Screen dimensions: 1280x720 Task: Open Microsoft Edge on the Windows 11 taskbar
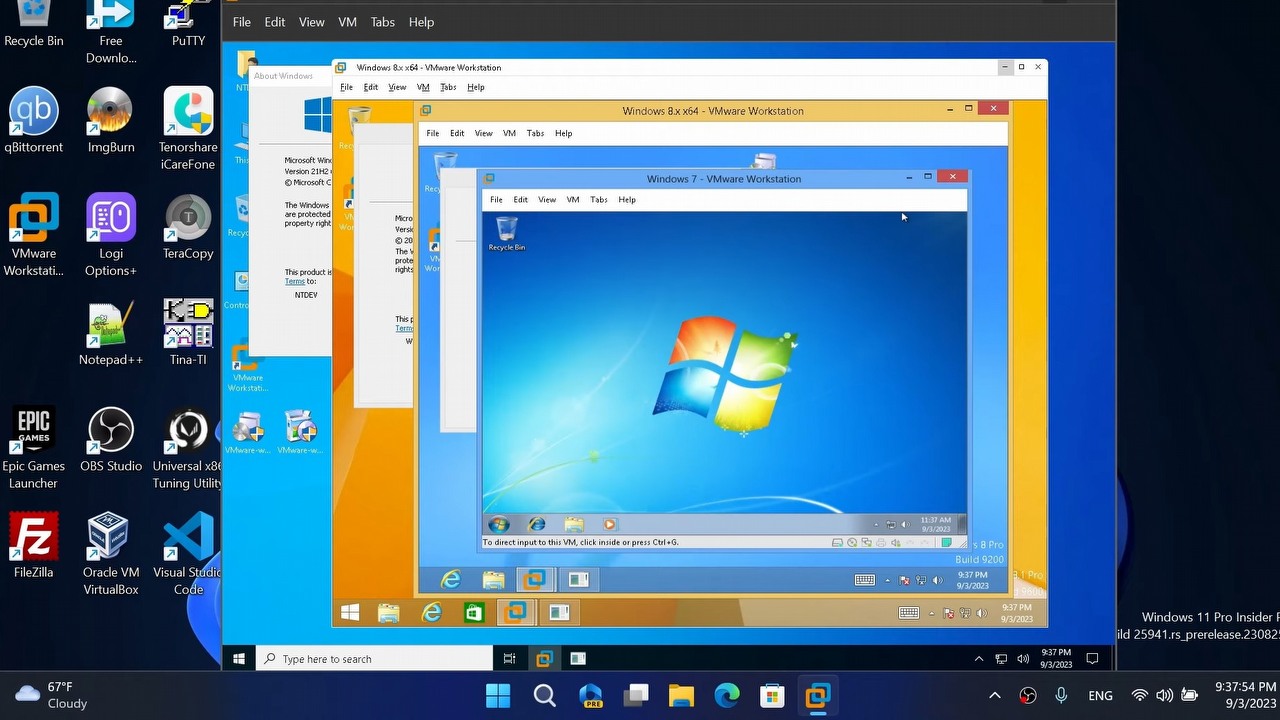click(727, 695)
